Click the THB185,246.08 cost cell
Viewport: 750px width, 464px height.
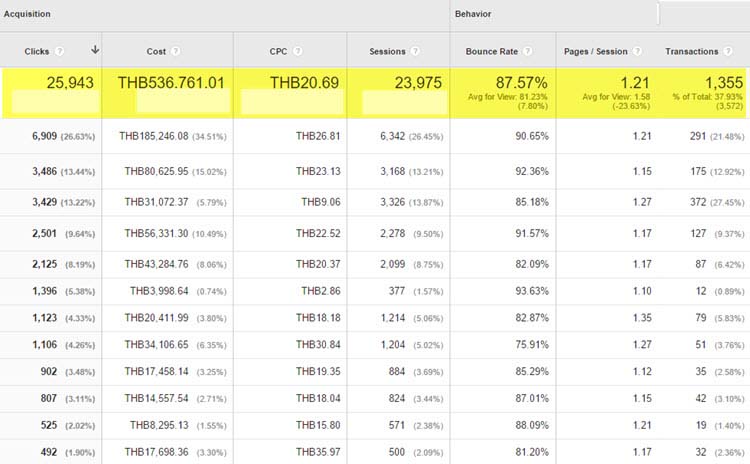pos(158,135)
